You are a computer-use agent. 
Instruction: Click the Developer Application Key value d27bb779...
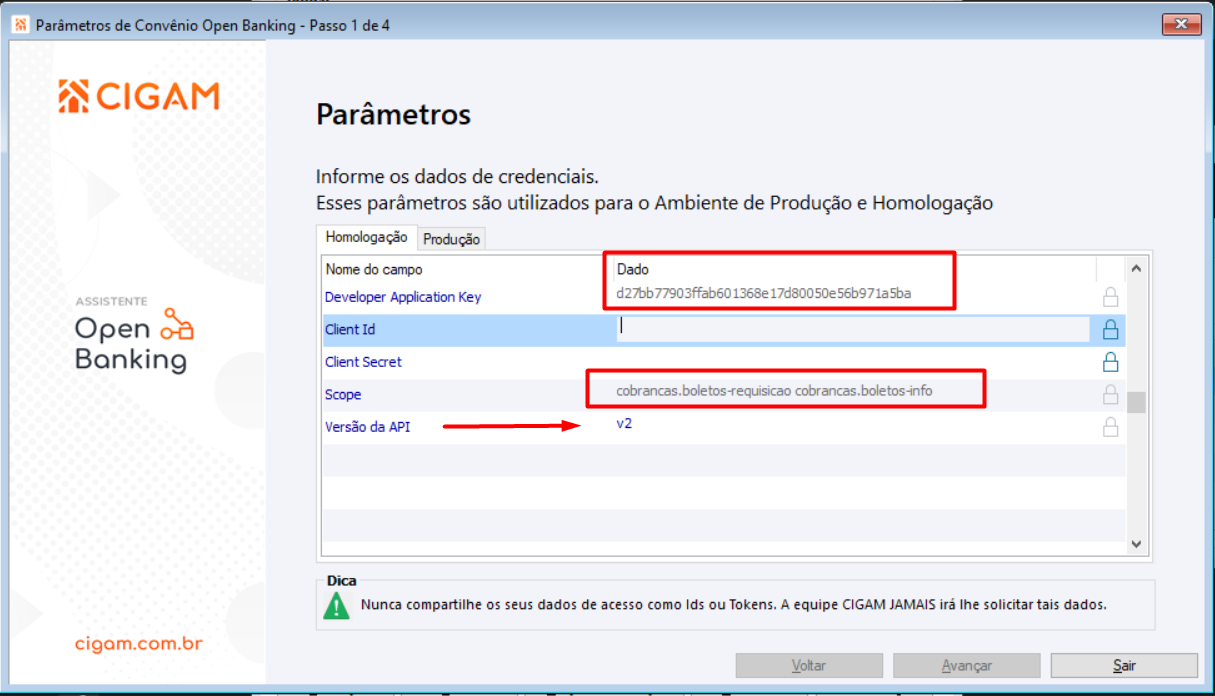pos(764,294)
